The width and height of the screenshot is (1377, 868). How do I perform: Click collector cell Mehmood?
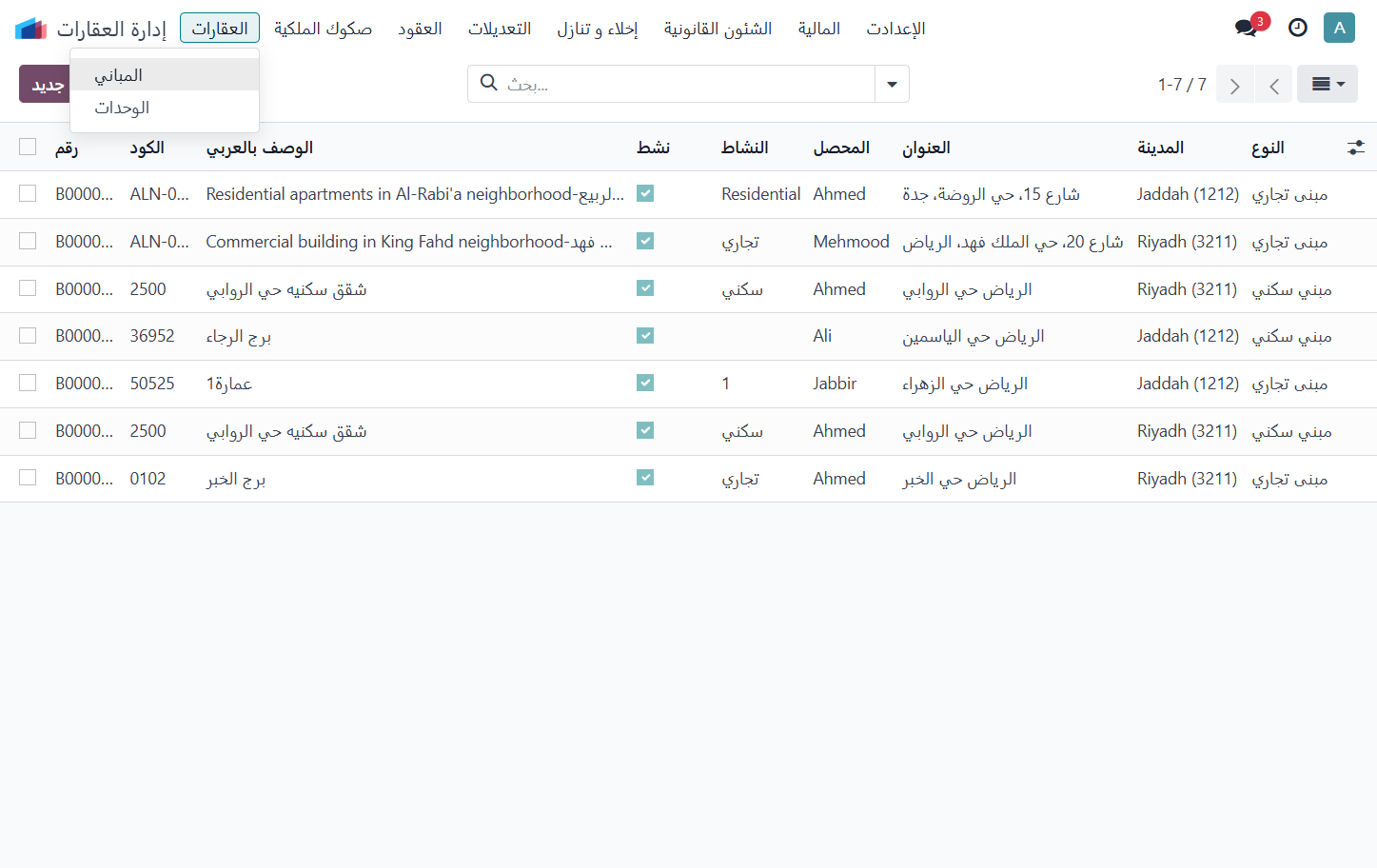851,242
